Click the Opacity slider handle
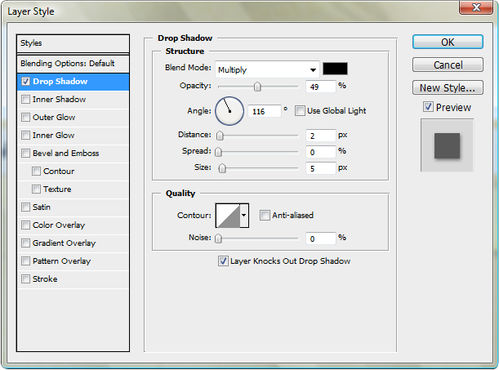 (x=257, y=87)
